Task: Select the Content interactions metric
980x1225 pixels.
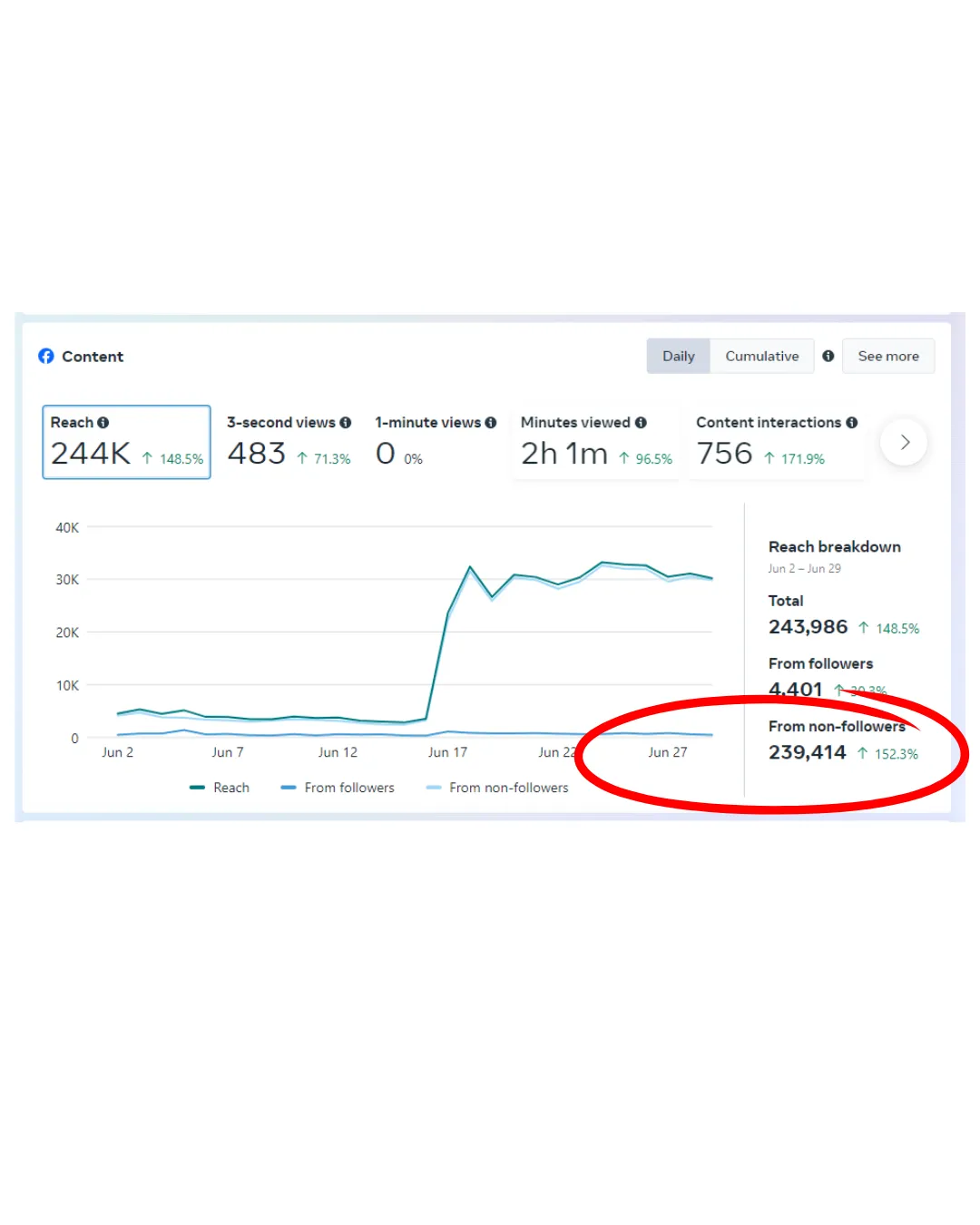Action: (x=776, y=442)
